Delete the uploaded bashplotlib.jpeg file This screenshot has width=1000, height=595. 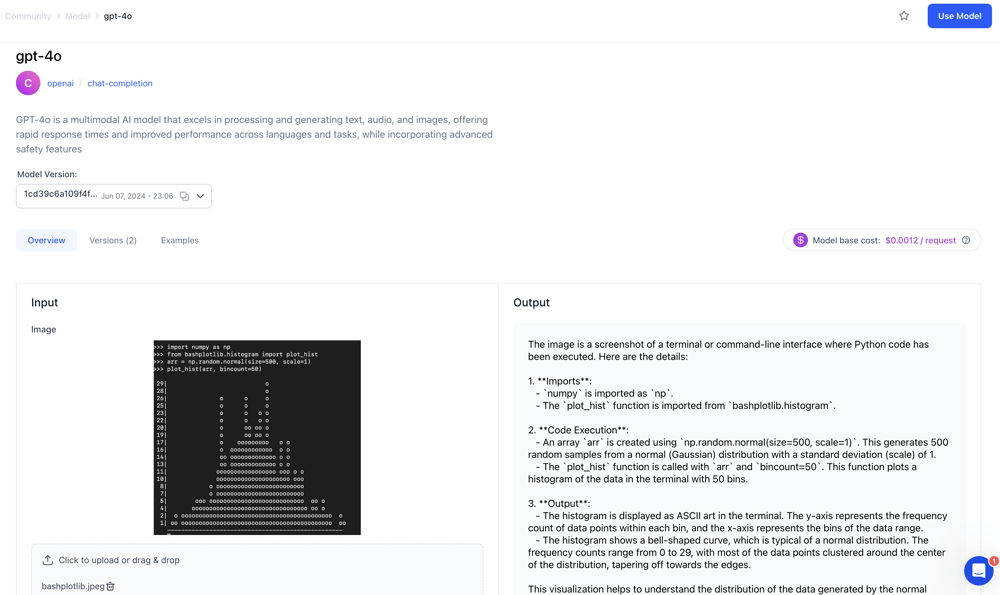(111, 586)
